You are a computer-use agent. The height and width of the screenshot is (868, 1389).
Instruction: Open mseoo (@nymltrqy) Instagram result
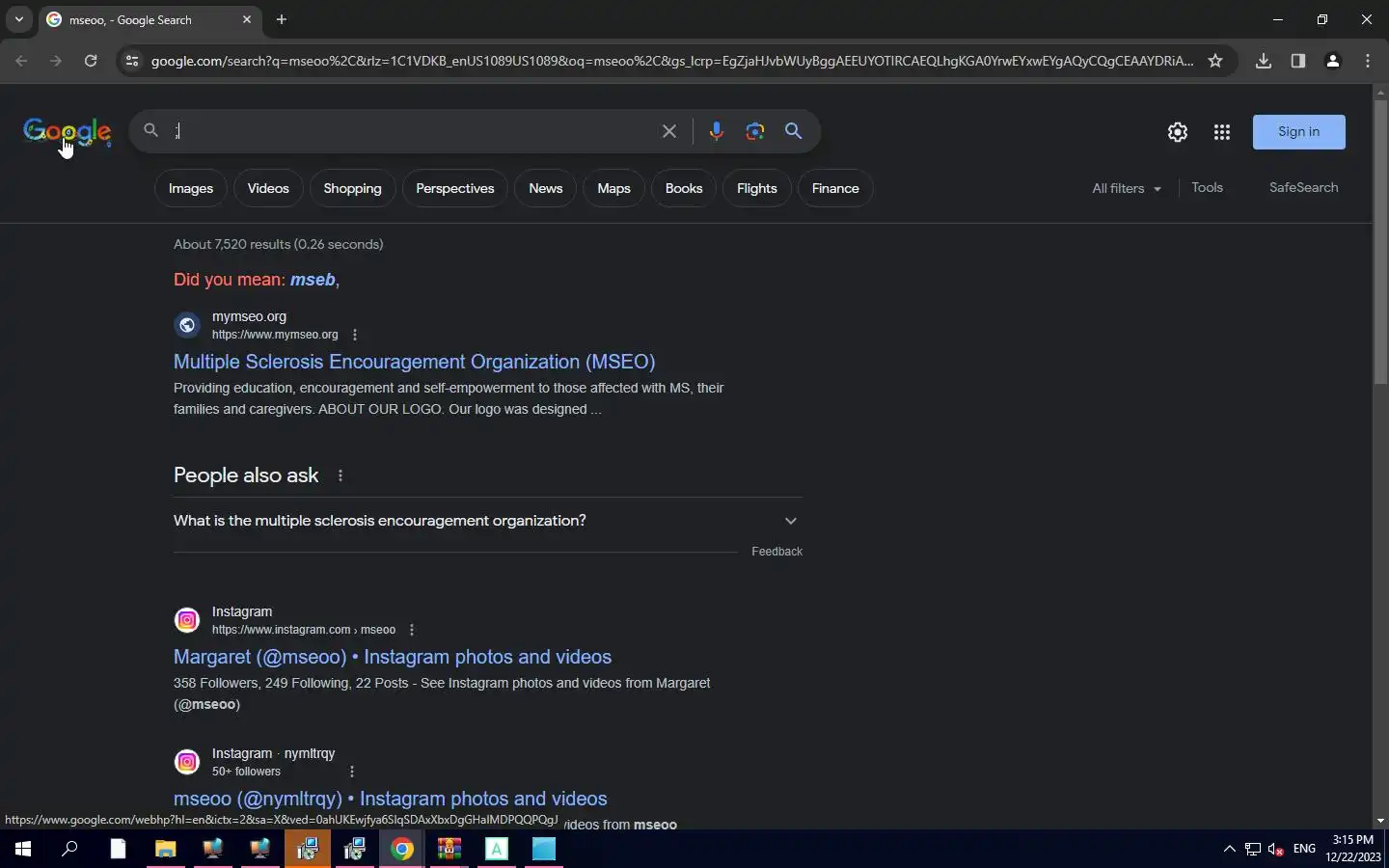tap(391, 799)
